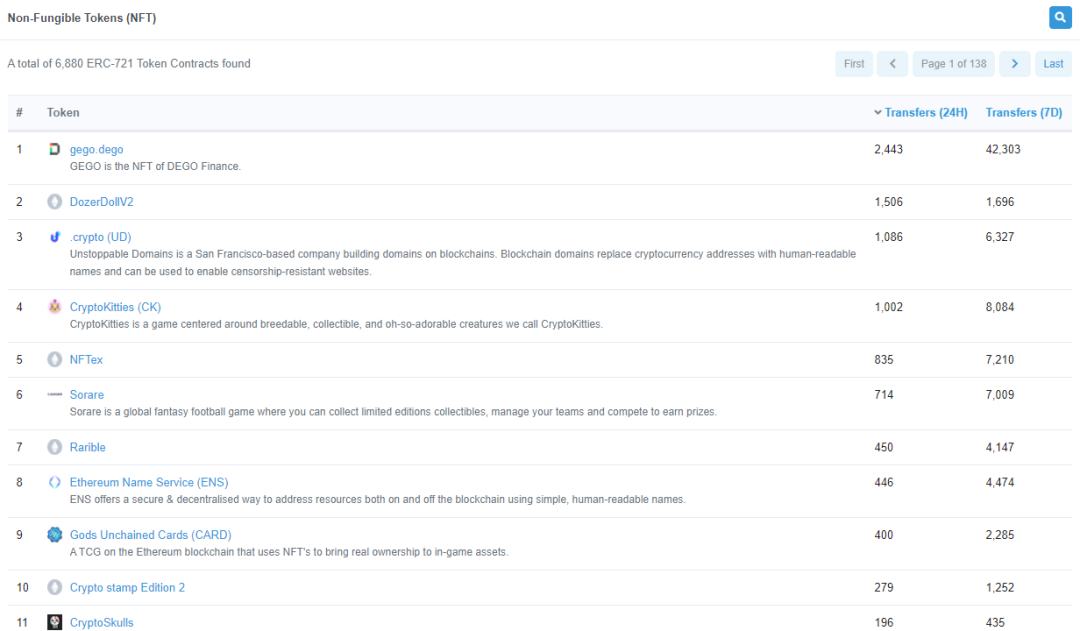The height and width of the screenshot is (631, 1080).
Task: Jump to the First page
Action: (854, 64)
